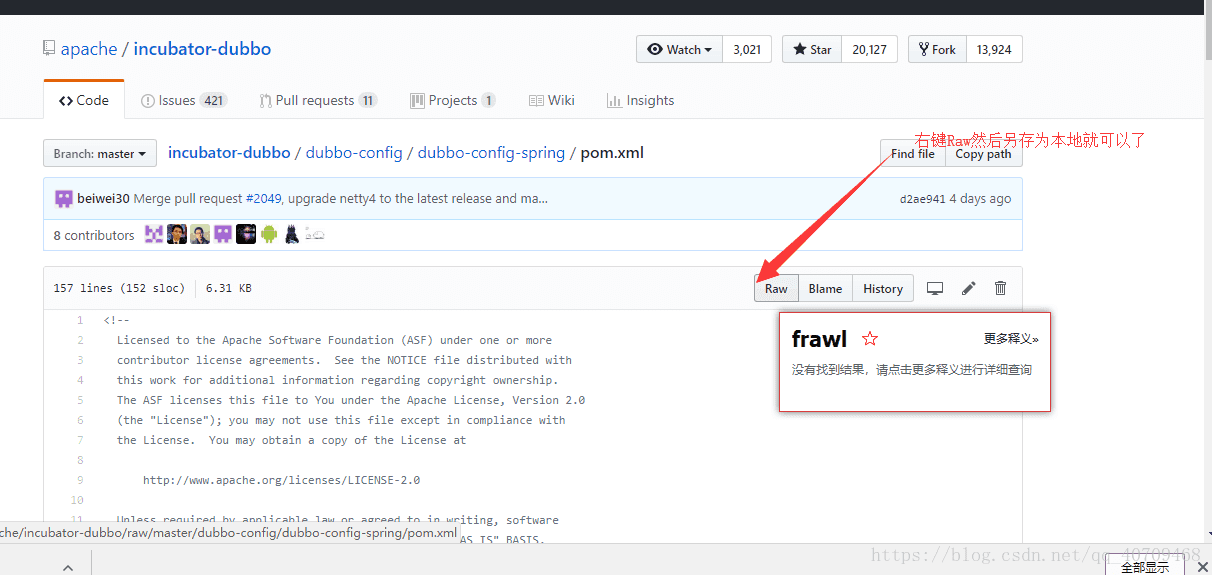The image size is (1212, 575).
Task: Click the black silhouette contributor avatar
Action: [292, 234]
